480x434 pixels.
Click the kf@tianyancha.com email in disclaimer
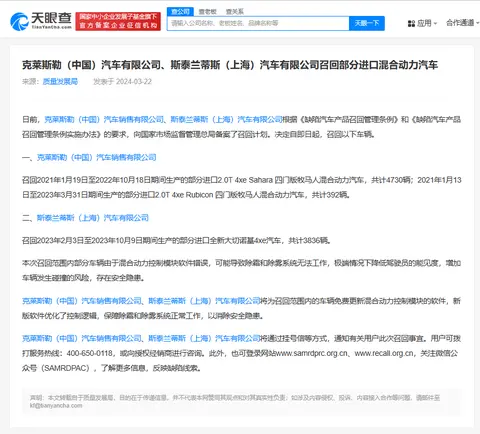click(x=56, y=406)
